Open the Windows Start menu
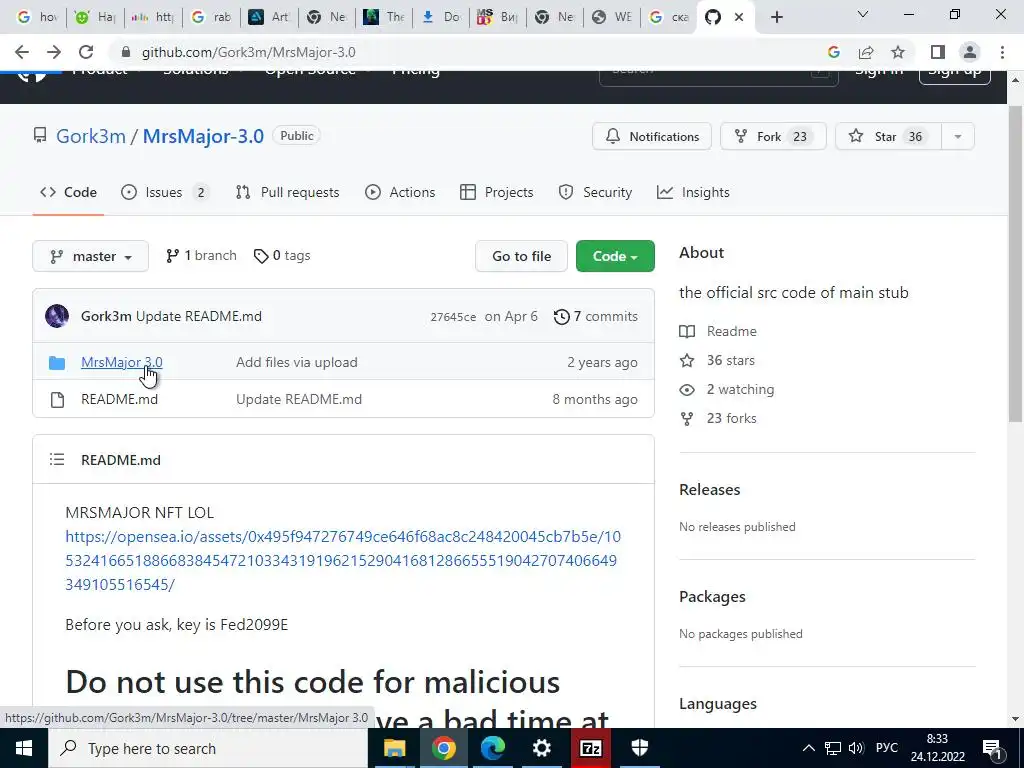This screenshot has height=768, width=1024. point(24,748)
